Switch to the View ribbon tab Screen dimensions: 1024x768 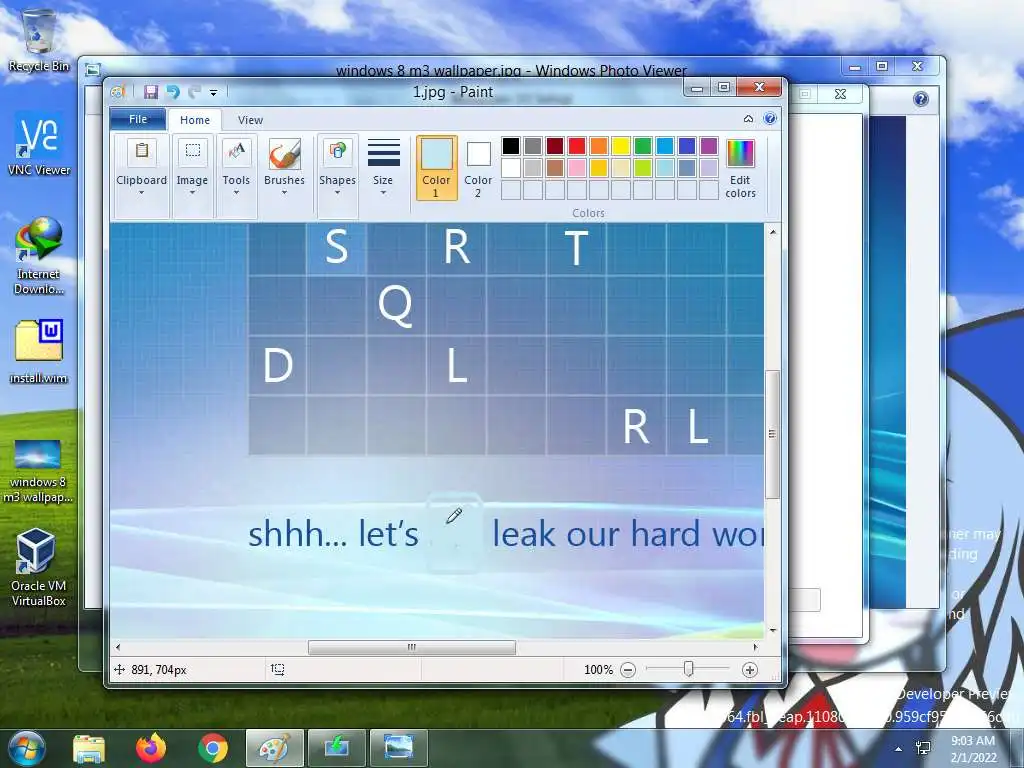(x=250, y=120)
